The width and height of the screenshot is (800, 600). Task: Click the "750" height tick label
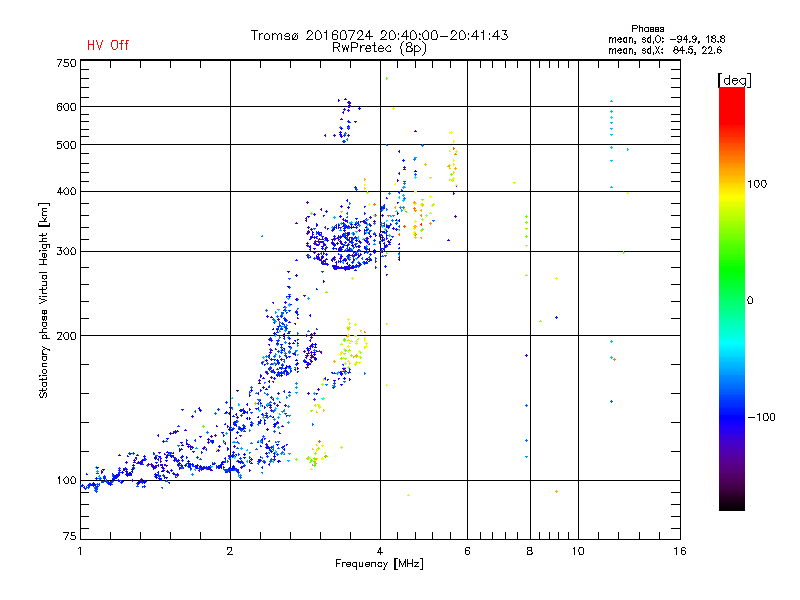66,63
